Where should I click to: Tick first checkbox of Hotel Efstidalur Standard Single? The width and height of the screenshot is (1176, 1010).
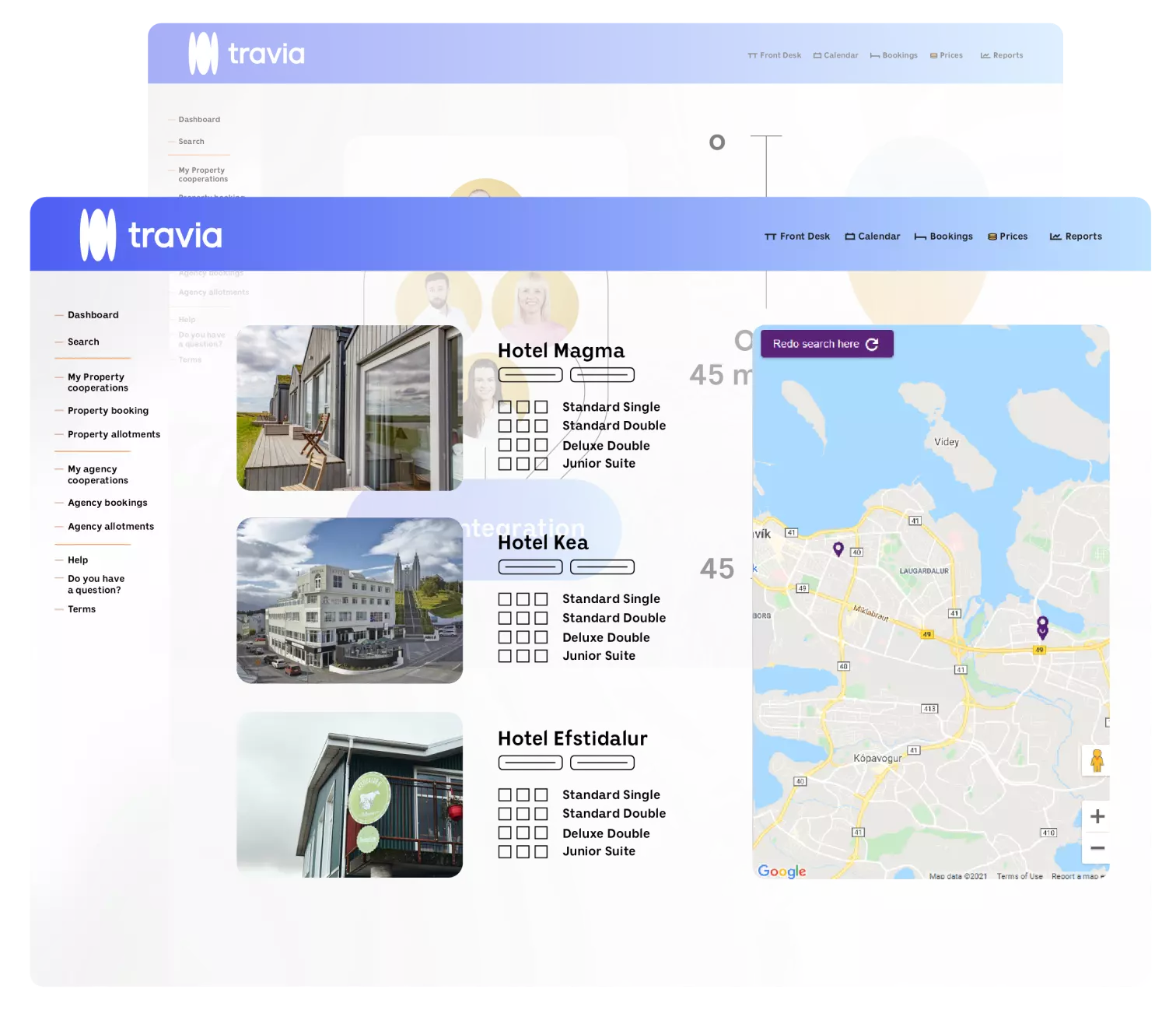coord(505,795)
